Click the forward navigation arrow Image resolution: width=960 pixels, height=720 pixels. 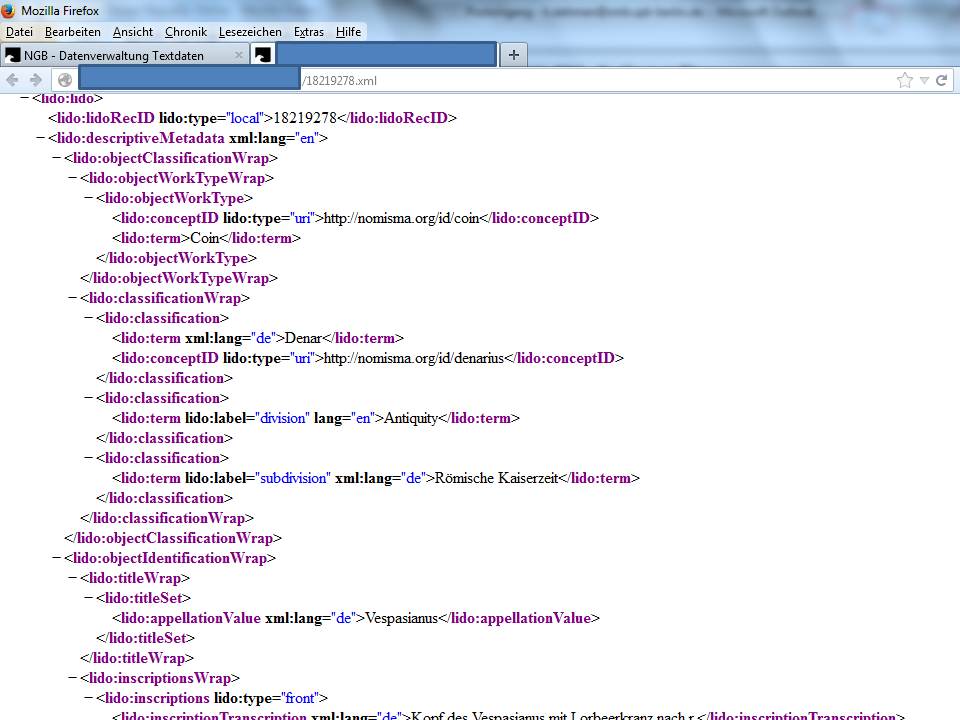coord(36,80)
